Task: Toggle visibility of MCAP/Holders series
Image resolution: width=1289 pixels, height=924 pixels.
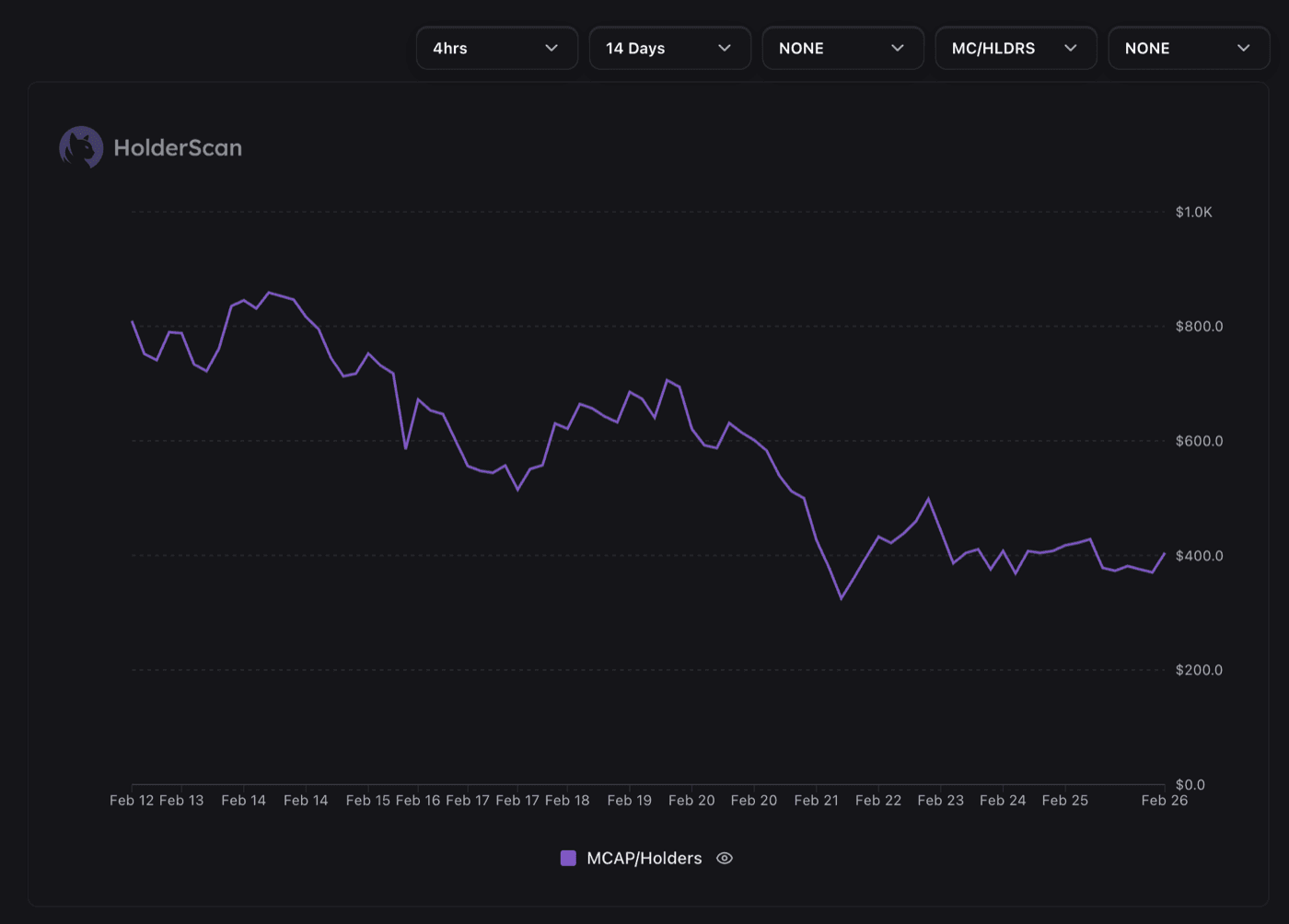Action: (724, 858)
